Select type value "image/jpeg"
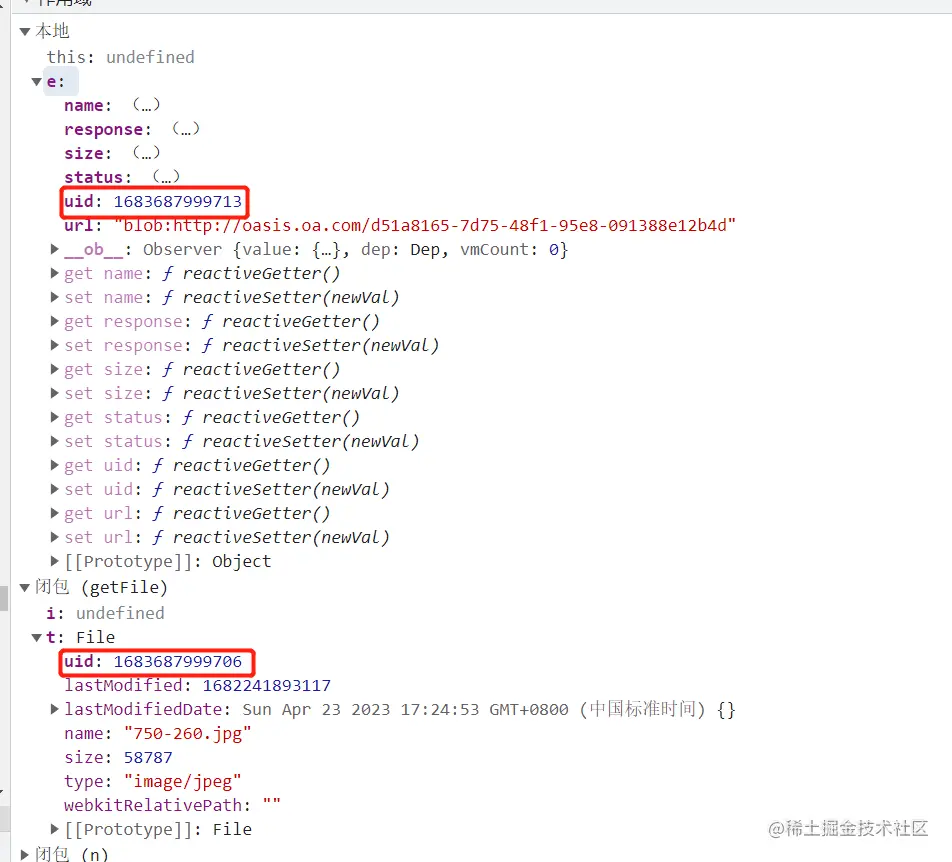952x862 pixels. tap(183, 781)
